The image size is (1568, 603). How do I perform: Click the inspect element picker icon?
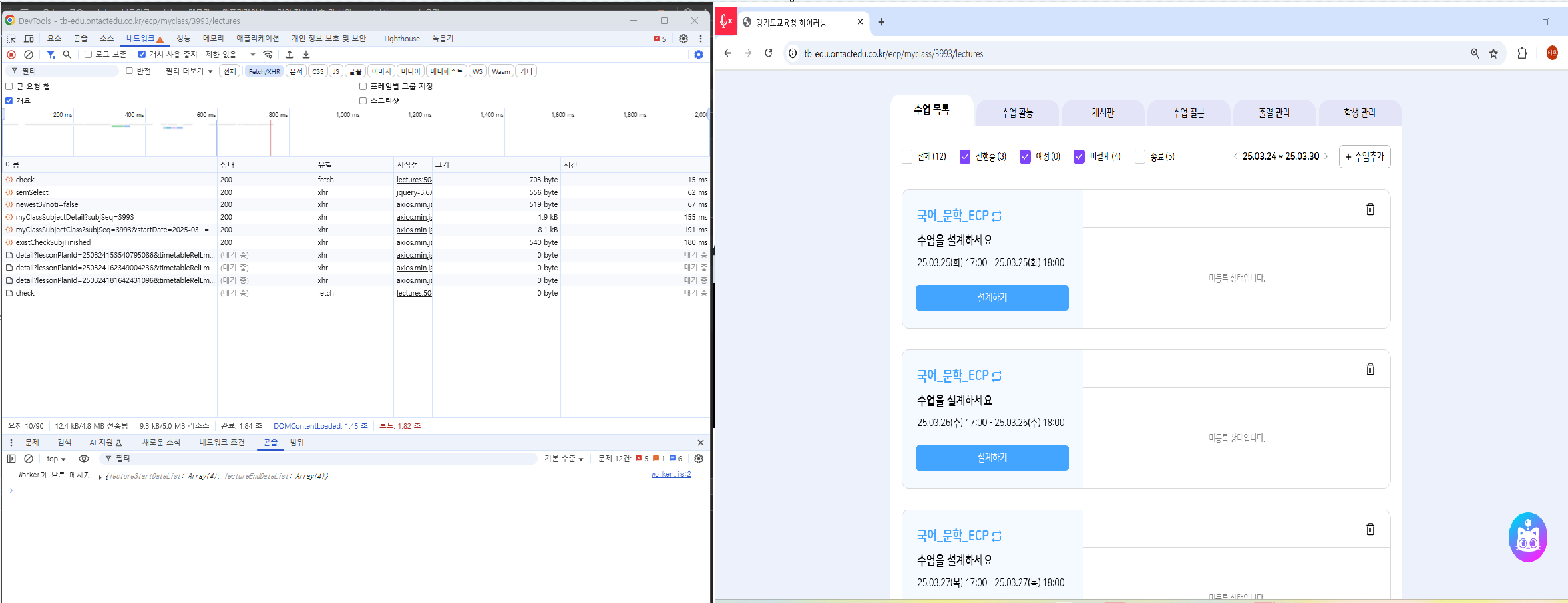[11, 39]
